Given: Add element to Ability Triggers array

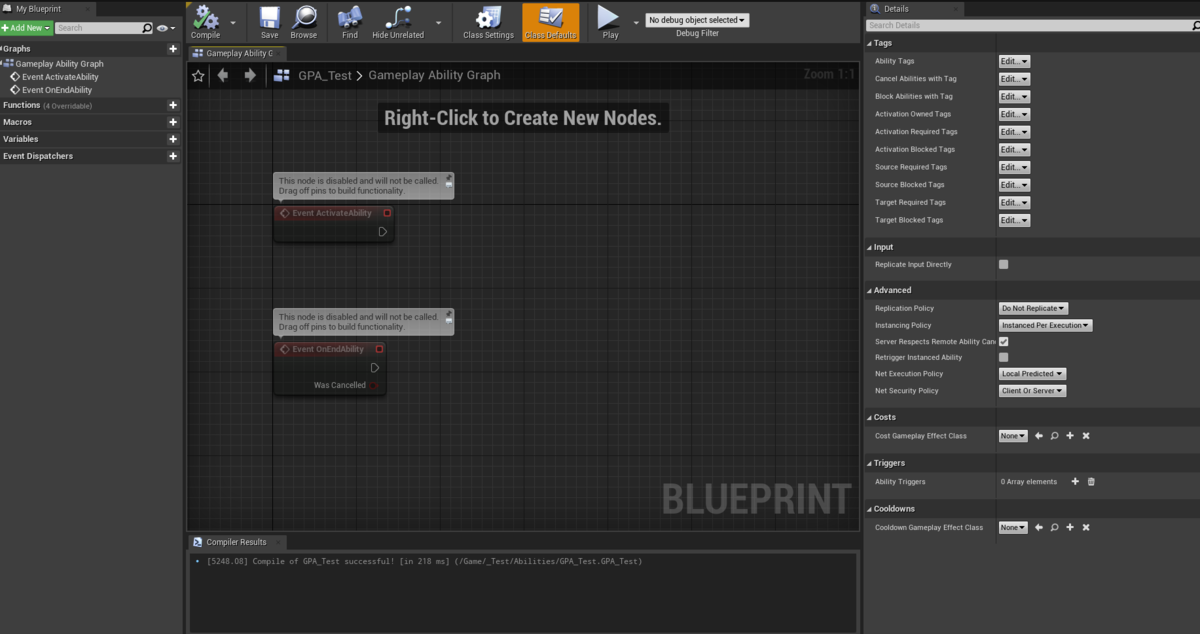Looking at the screenshot, I should pos(1075,482).
